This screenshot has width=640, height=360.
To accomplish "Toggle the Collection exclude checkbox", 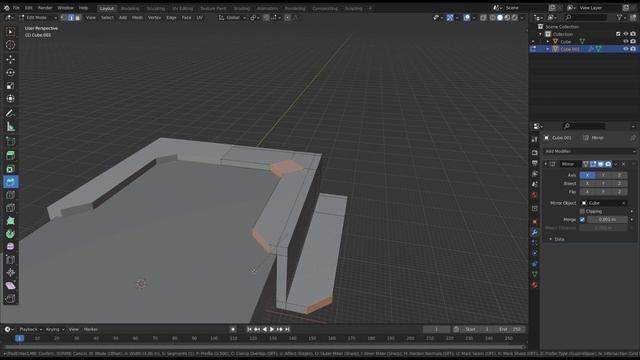I will (618, 34).
